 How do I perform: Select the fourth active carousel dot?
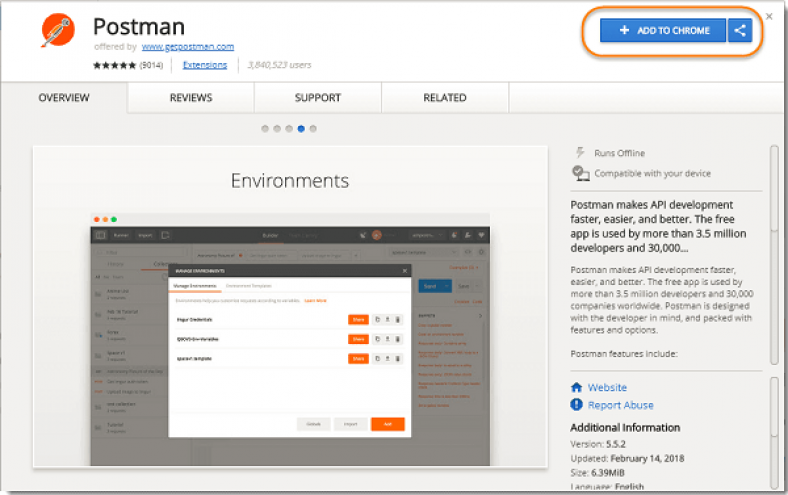[x=301, y=129]
